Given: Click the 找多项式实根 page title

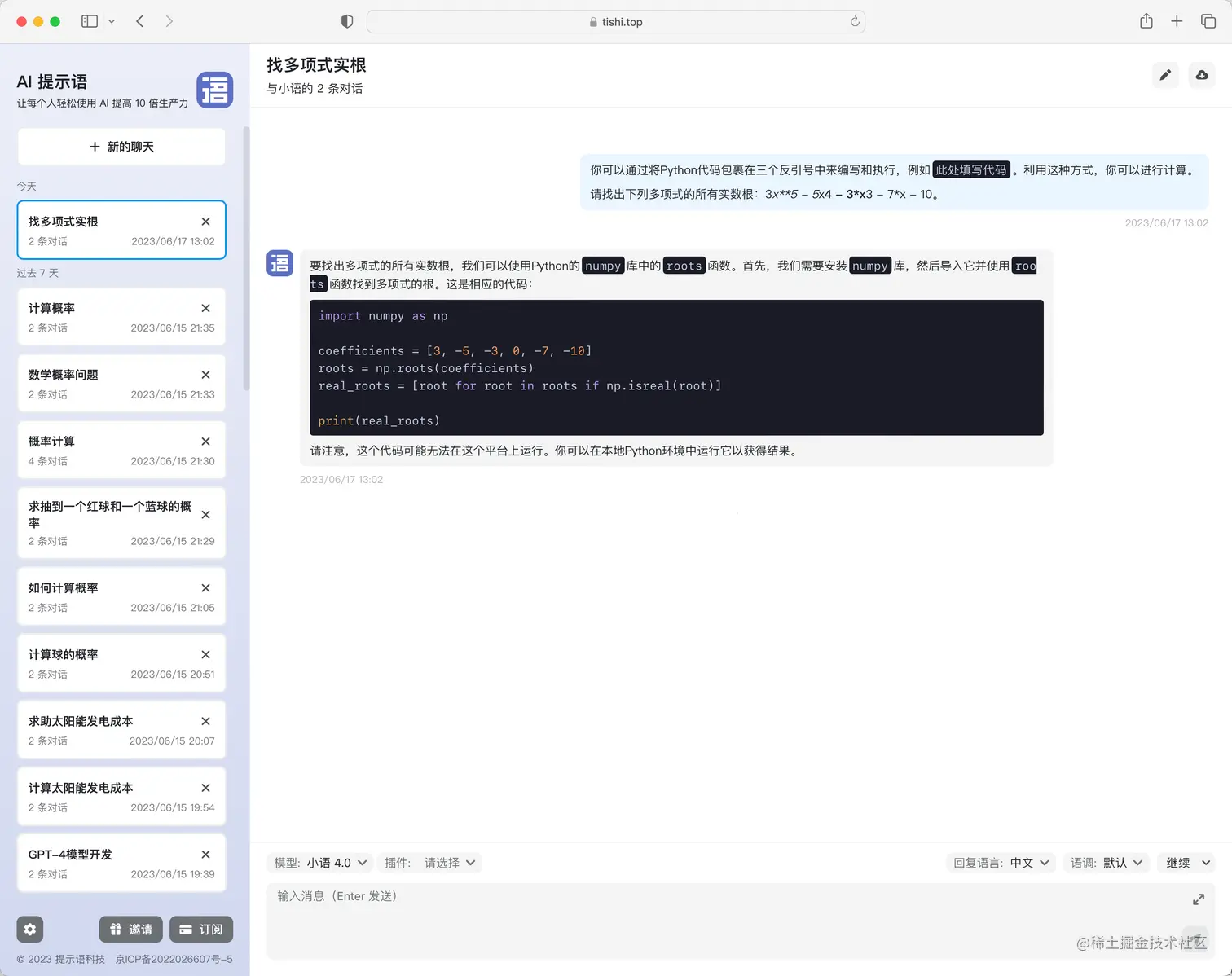Looking at the screenshot, I should [316, 65].
